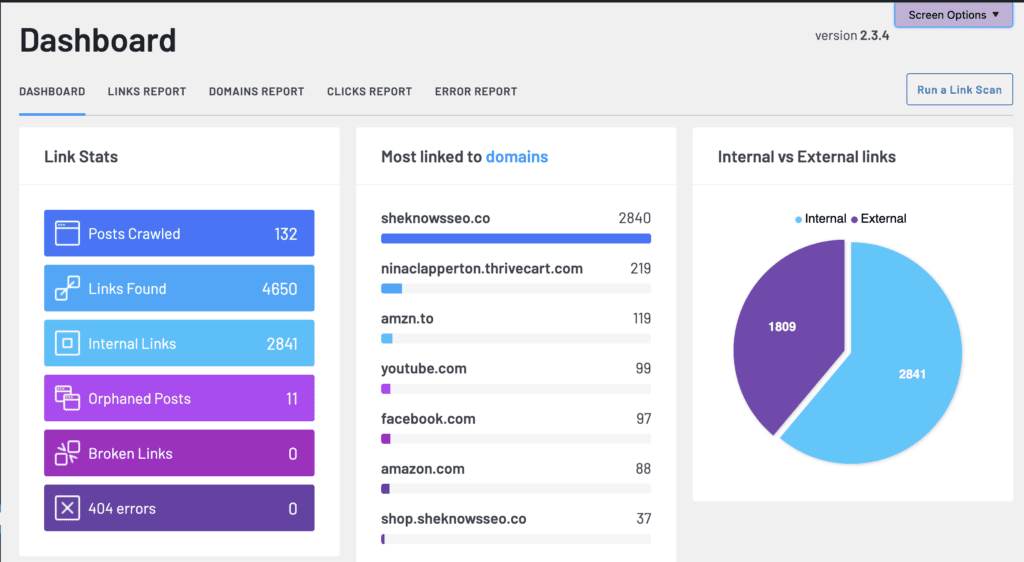Click the Links Found chain icon
Viewport: 1024px width, 562px height.
click(67, 288)
